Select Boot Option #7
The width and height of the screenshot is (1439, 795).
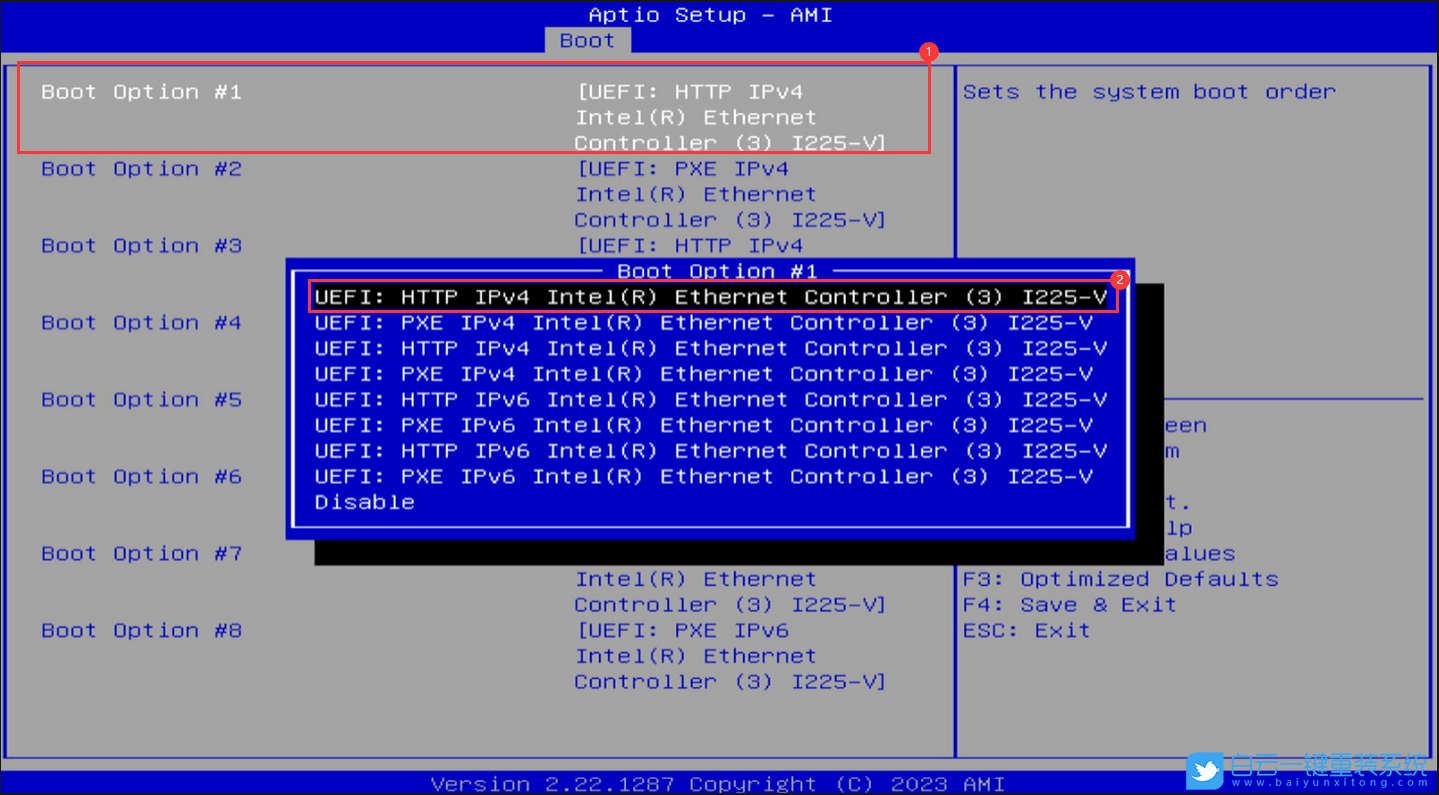tap(140, 553)
